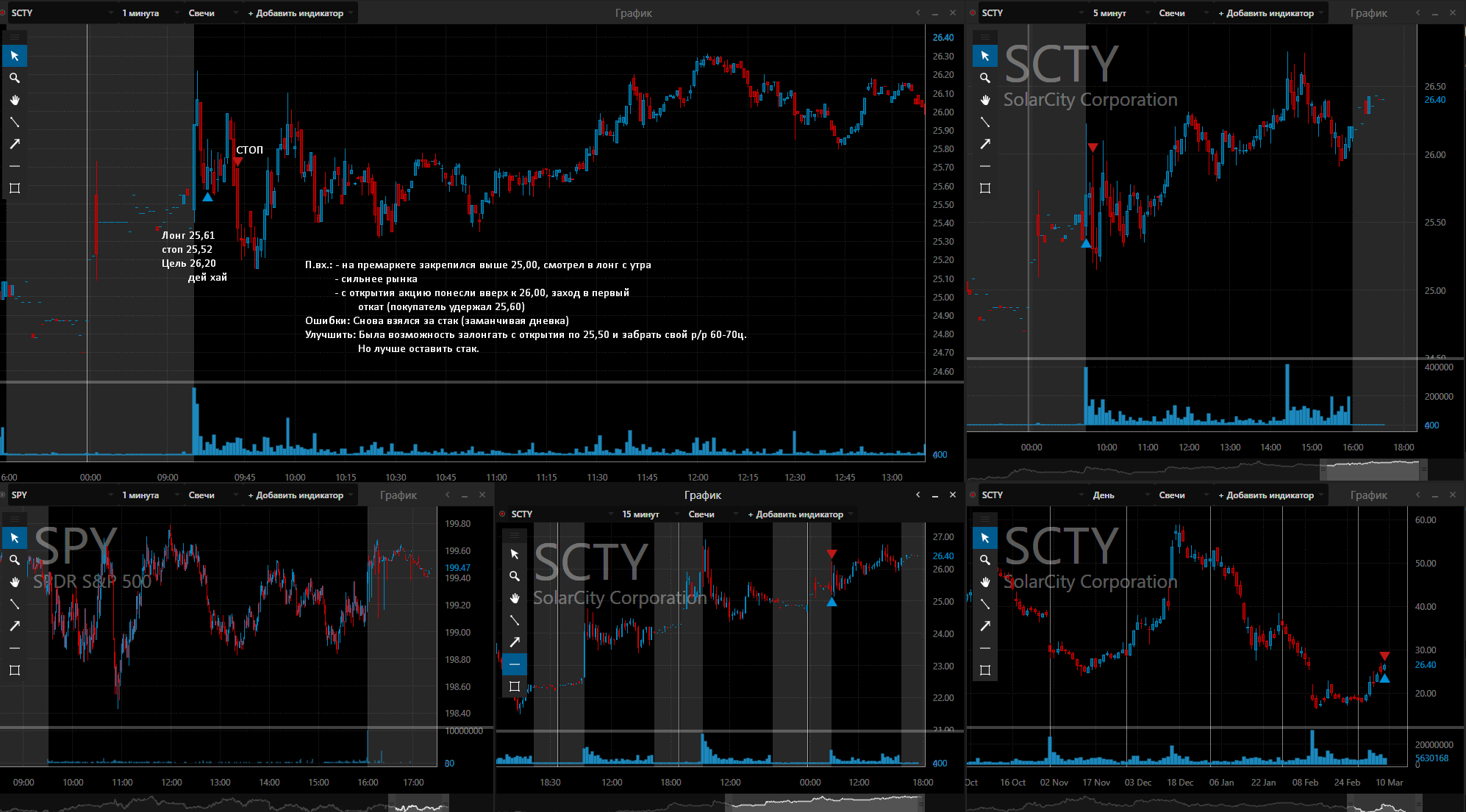Collapse the toolbar handle in 5-minute chart
The image size is (1466, 812).
(x=985, y=36)
